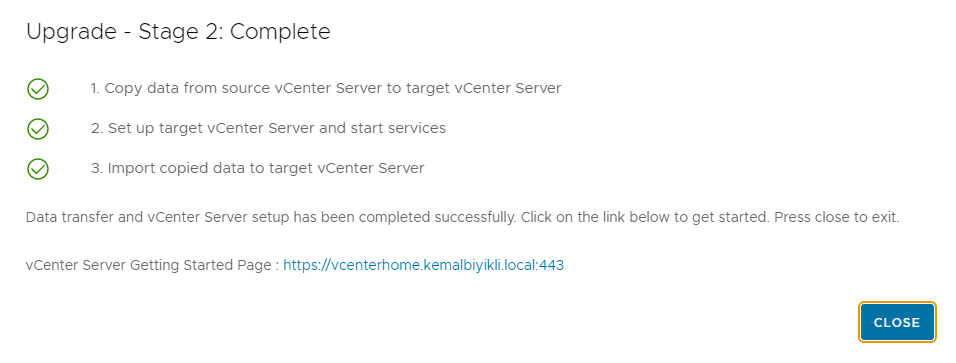Open the vcenterhome.kemalbiyikli.local:443 link
The height and width of the screenshot is (363, 956).
pyautogui.click(x=423, y=265)
